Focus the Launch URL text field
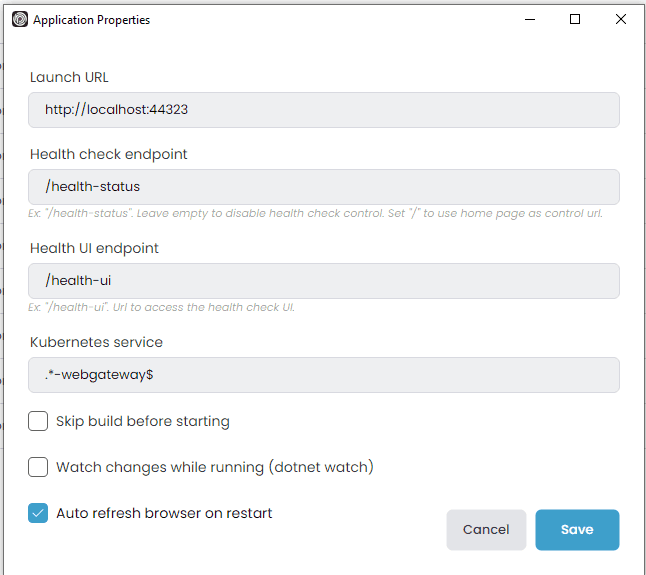646x575 pixels. tap(324, 110)
